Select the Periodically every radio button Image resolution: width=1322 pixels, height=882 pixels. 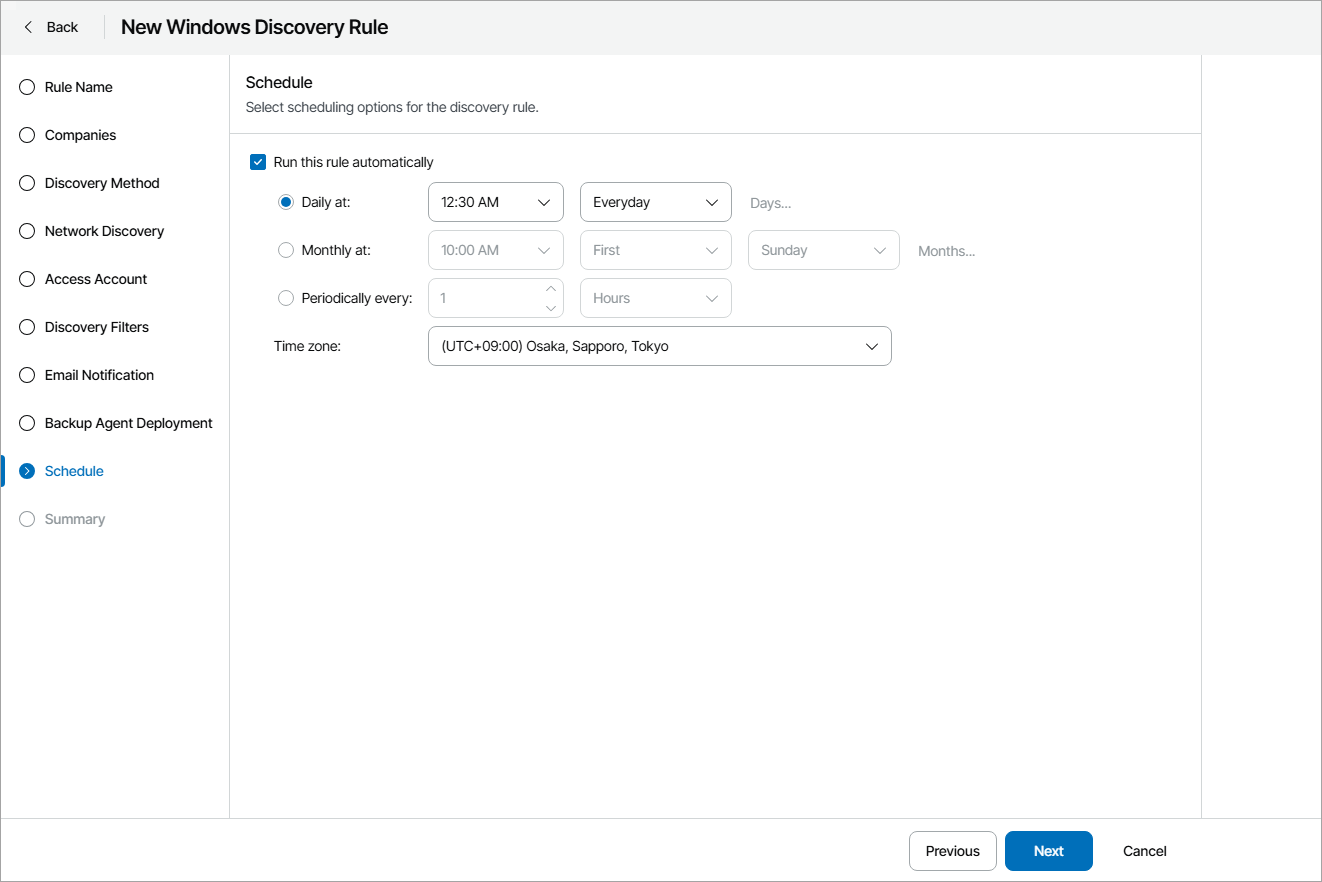point(286,298)
